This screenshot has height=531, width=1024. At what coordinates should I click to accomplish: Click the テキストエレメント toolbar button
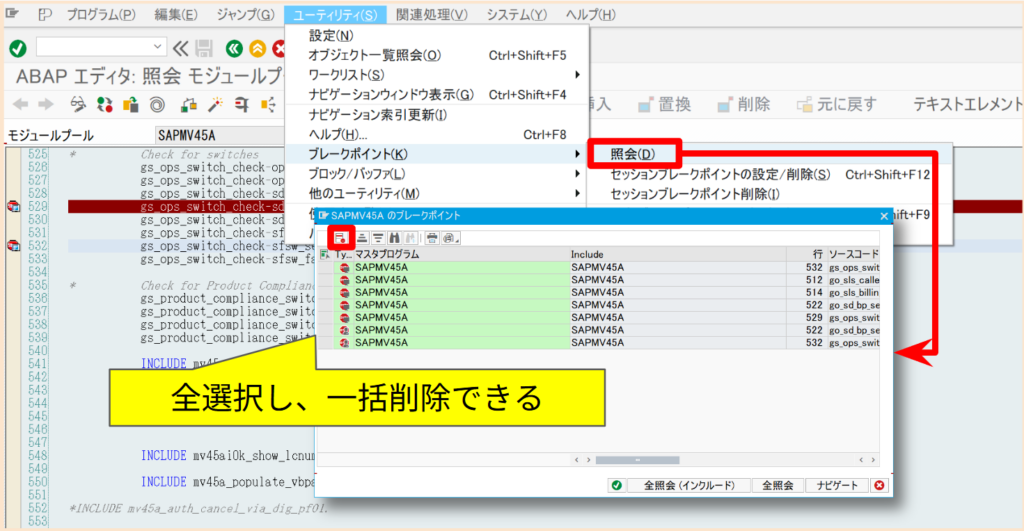click(967, 105)
